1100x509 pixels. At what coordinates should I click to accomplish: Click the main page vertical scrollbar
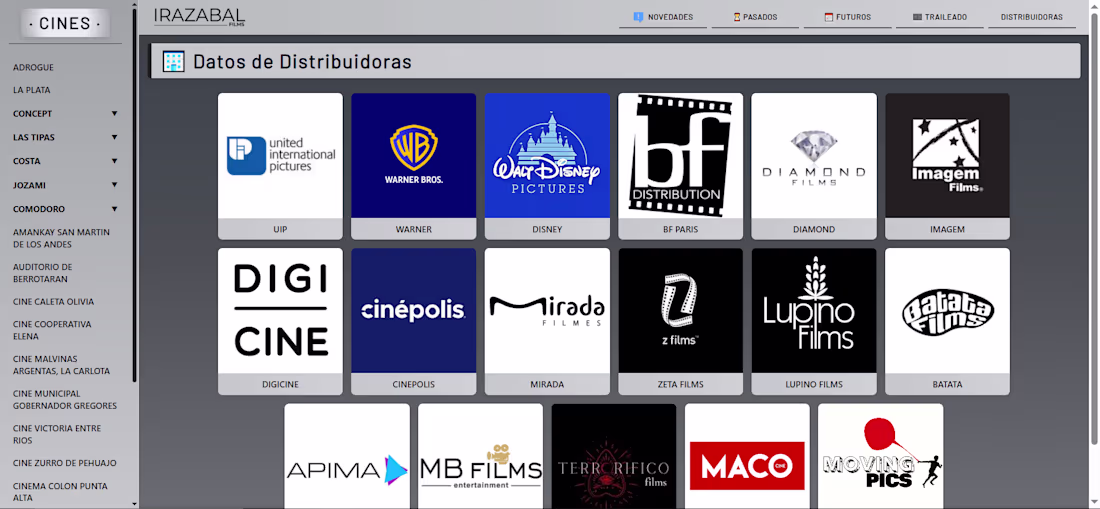[x=1094, y=228]
